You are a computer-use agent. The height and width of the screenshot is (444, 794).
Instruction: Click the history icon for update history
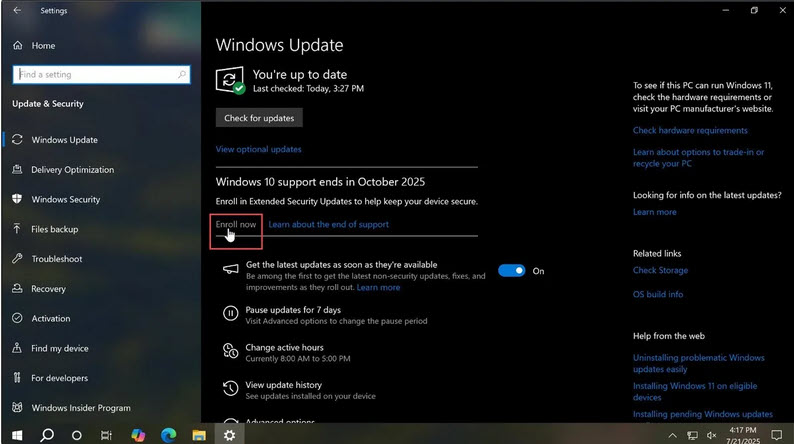(x=230, y=388)
